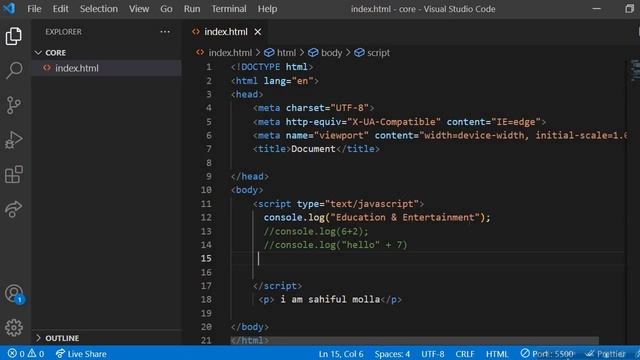The width and height of the screenshot is (640, 360).
Task: Start Live Share from status bar
Action: (81, 353)
